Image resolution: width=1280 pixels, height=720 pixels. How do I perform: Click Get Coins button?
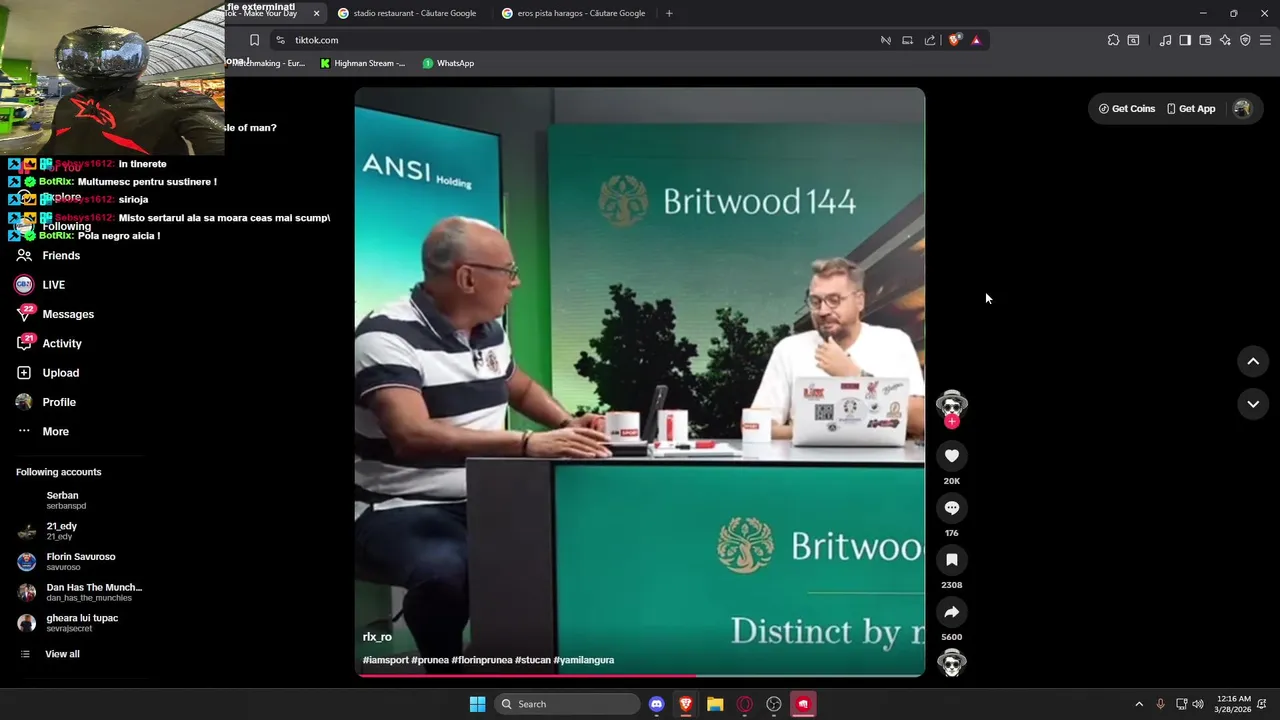[1127, 109]
